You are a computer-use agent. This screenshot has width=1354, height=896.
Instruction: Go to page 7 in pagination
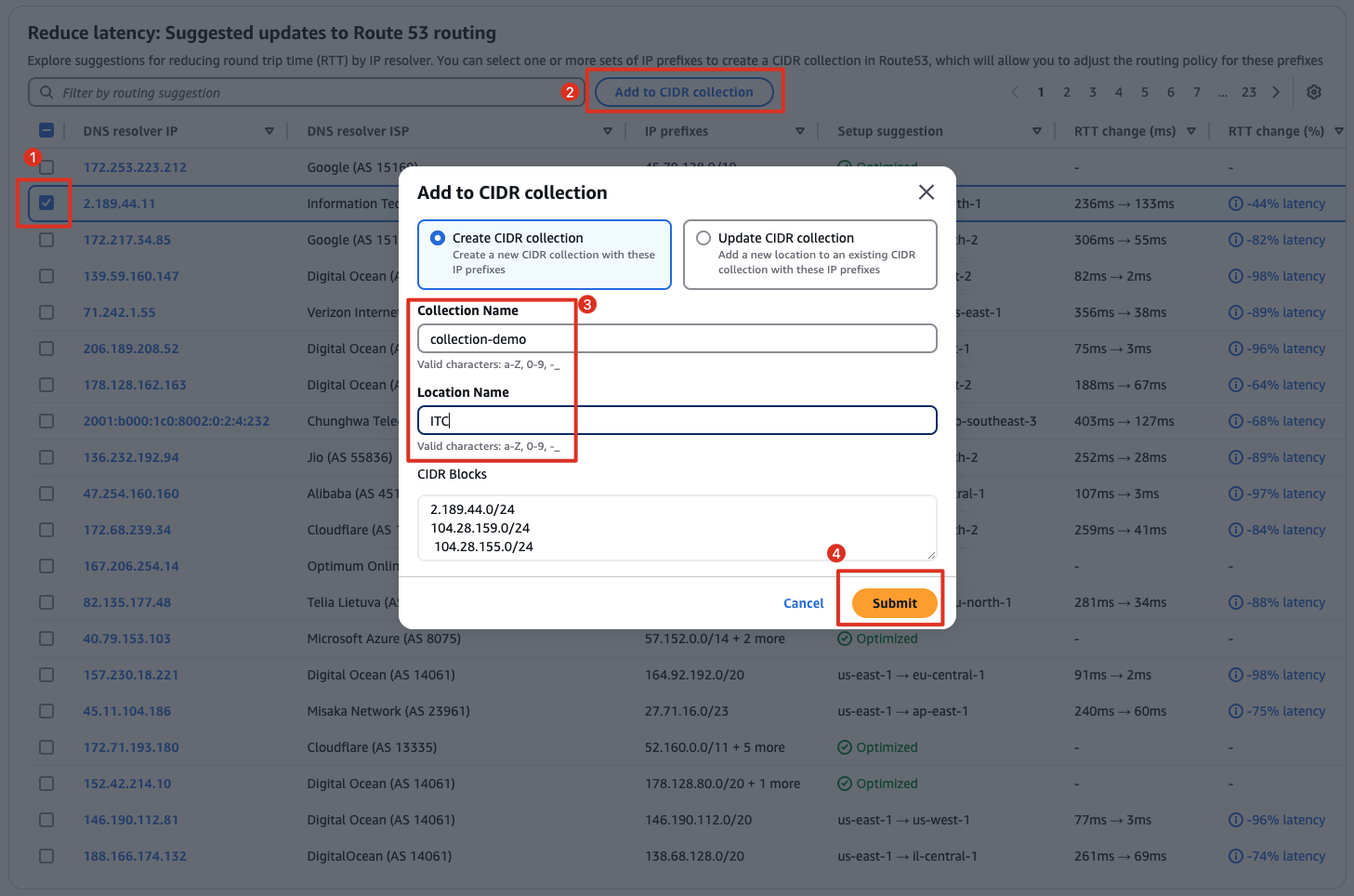1197,92
